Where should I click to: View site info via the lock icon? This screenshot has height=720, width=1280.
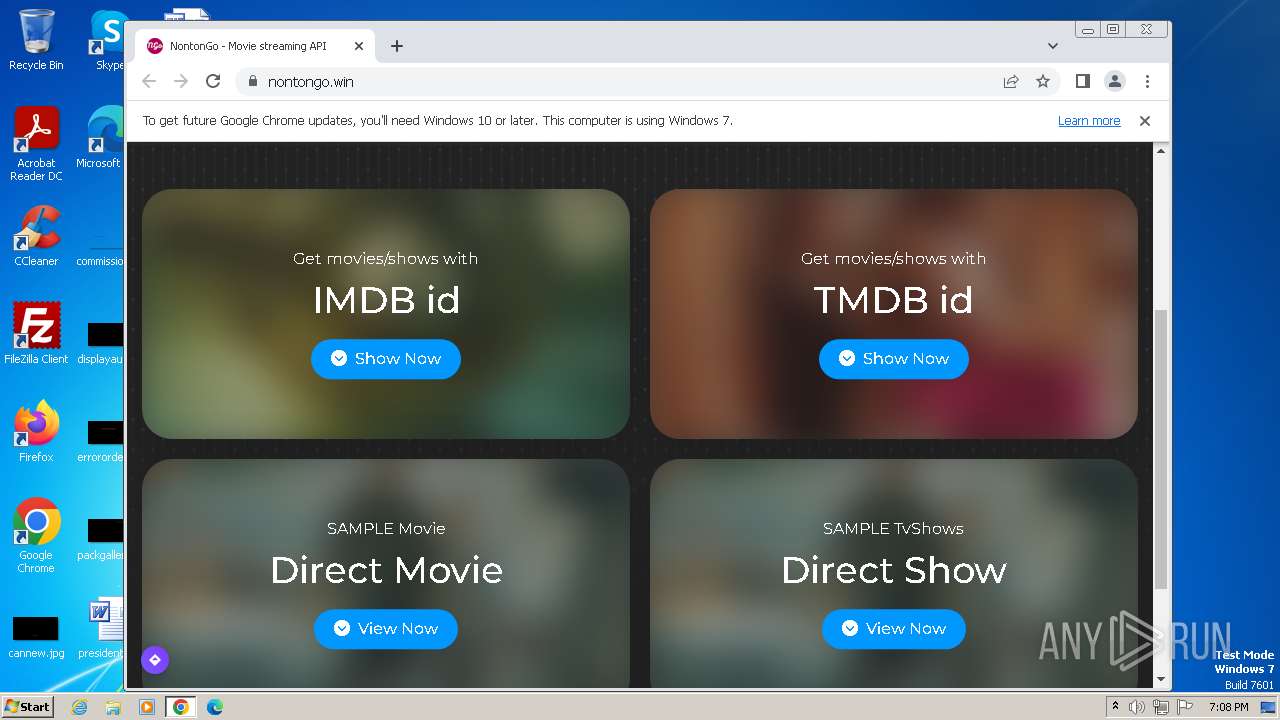[252, 82]
